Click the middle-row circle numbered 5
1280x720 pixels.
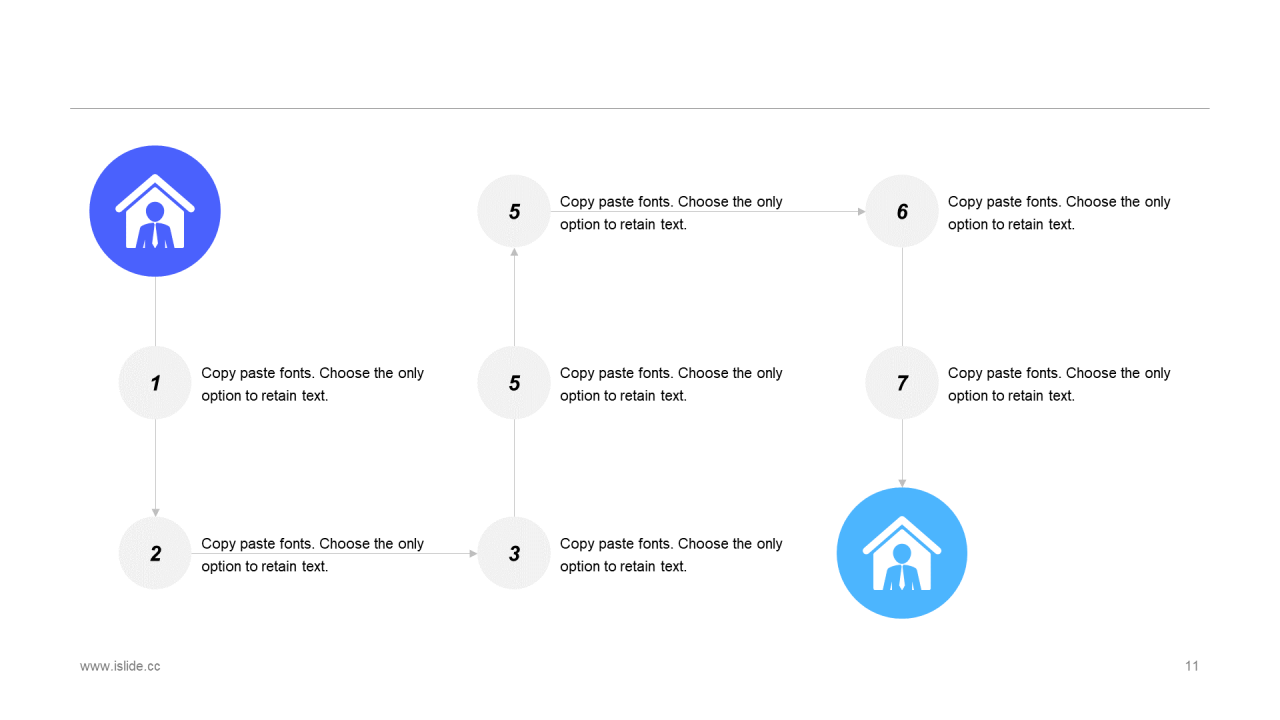[x=514, y=383]
